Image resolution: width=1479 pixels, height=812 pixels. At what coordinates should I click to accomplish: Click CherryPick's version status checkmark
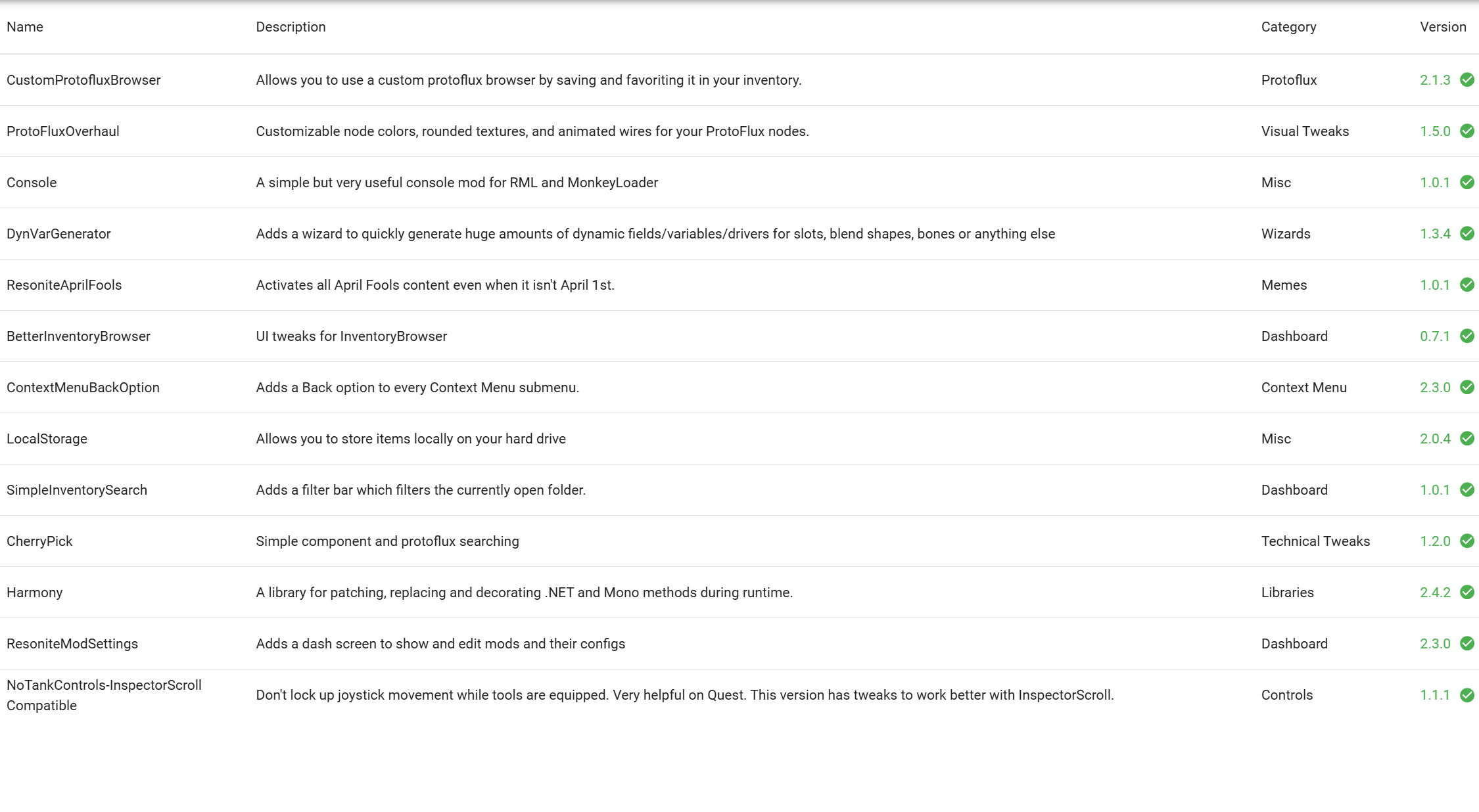coord(1467,541)
